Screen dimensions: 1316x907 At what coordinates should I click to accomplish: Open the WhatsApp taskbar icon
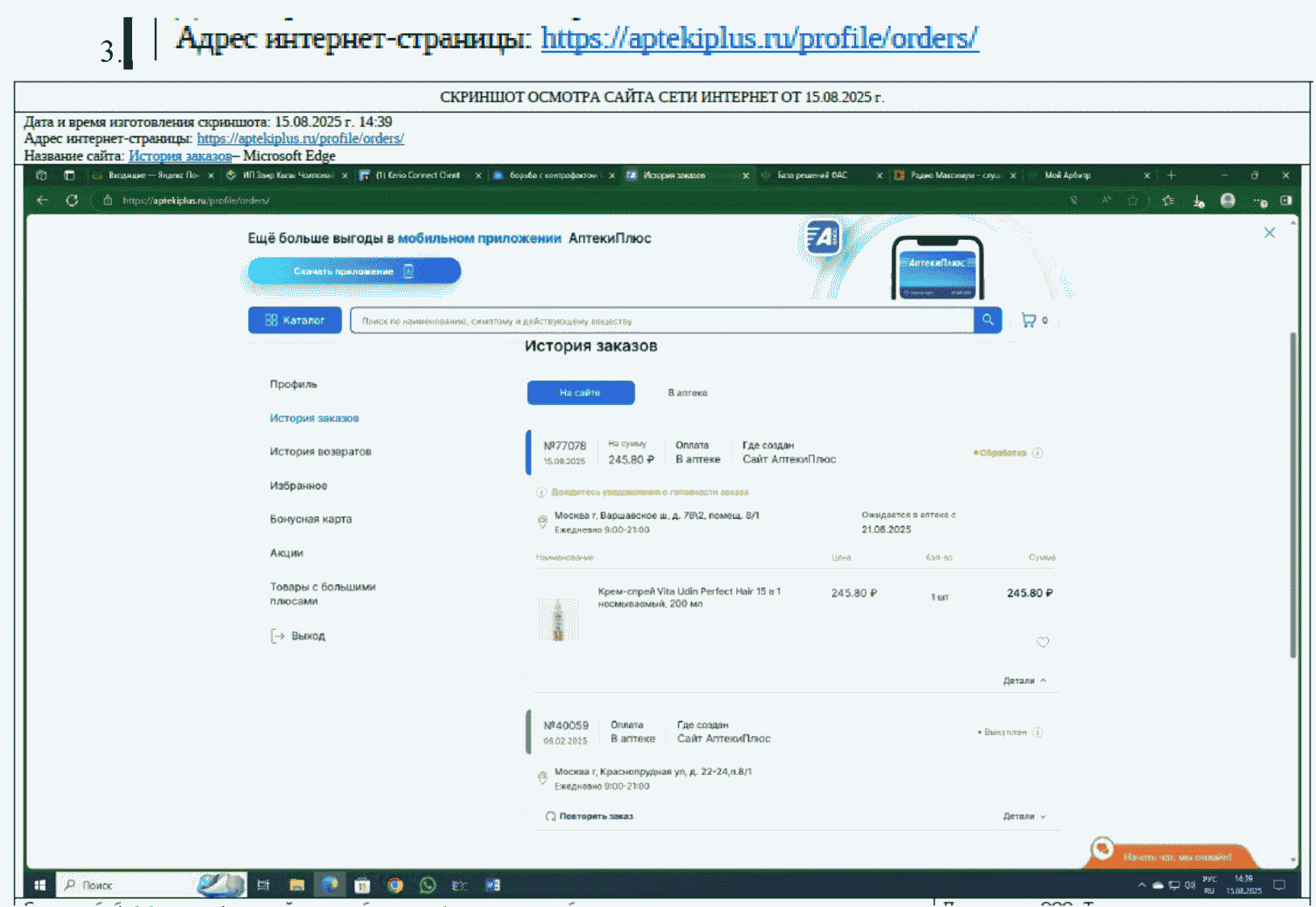click(x=428, y=885)
